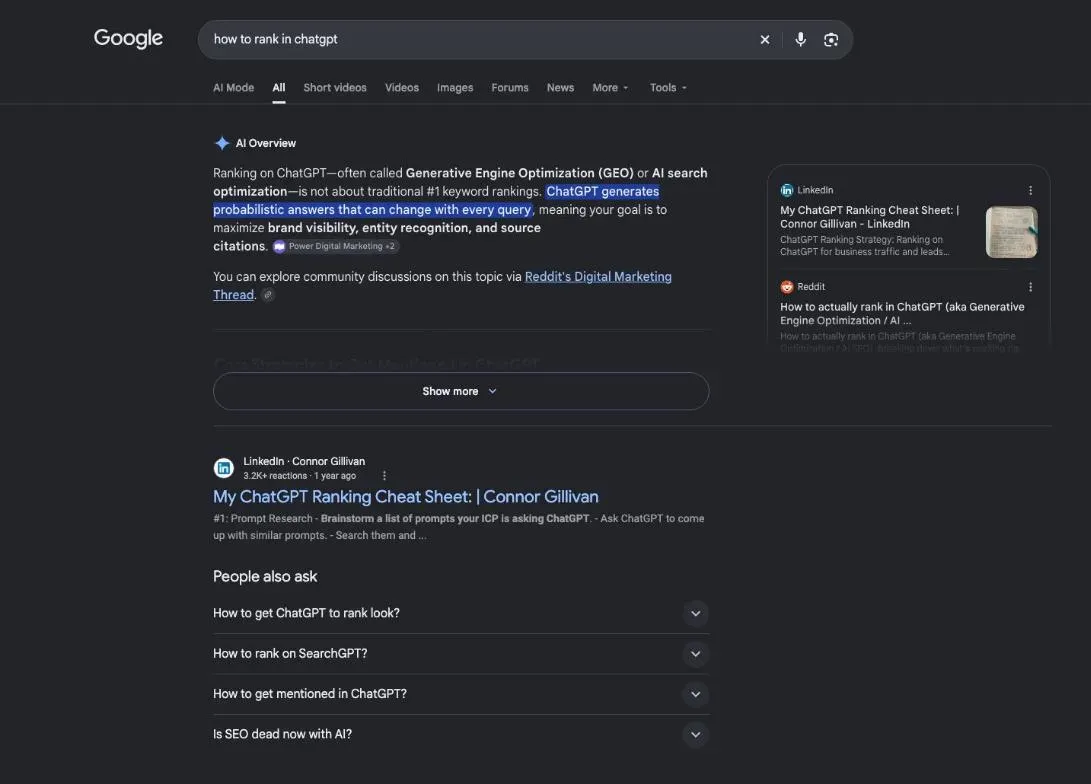The height and width of the screenshot is (784, 1091).
Task: Click the 'LinkedIn · Connor Gillivan' result source text
Action: (304, 461)
